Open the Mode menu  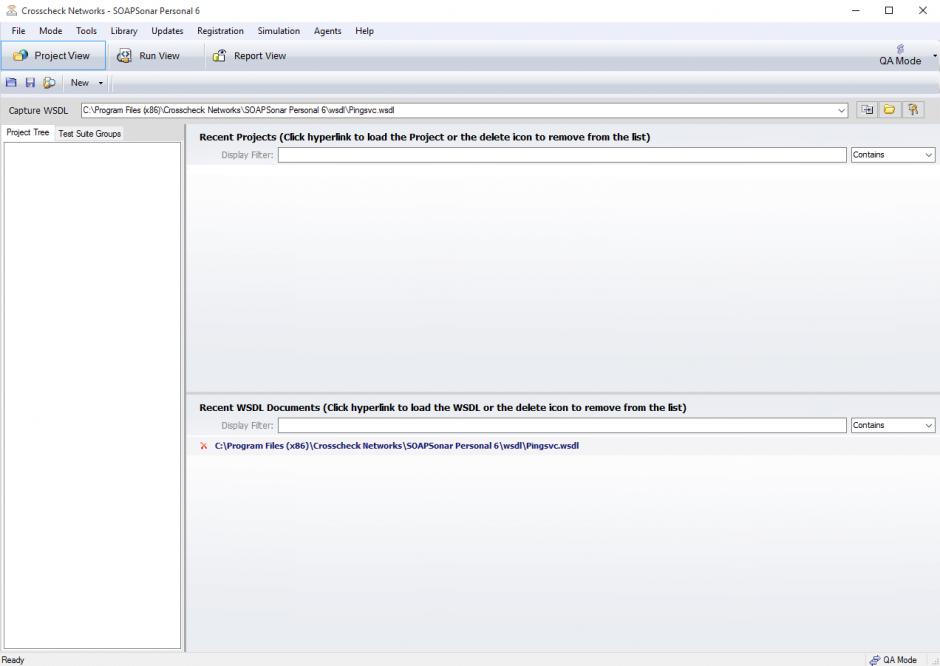(x=50, y=31)
